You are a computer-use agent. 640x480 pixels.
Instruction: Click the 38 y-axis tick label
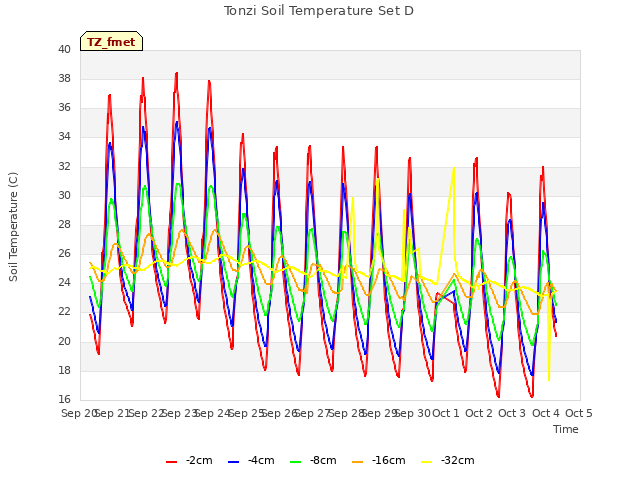click(x=64, y=78)
